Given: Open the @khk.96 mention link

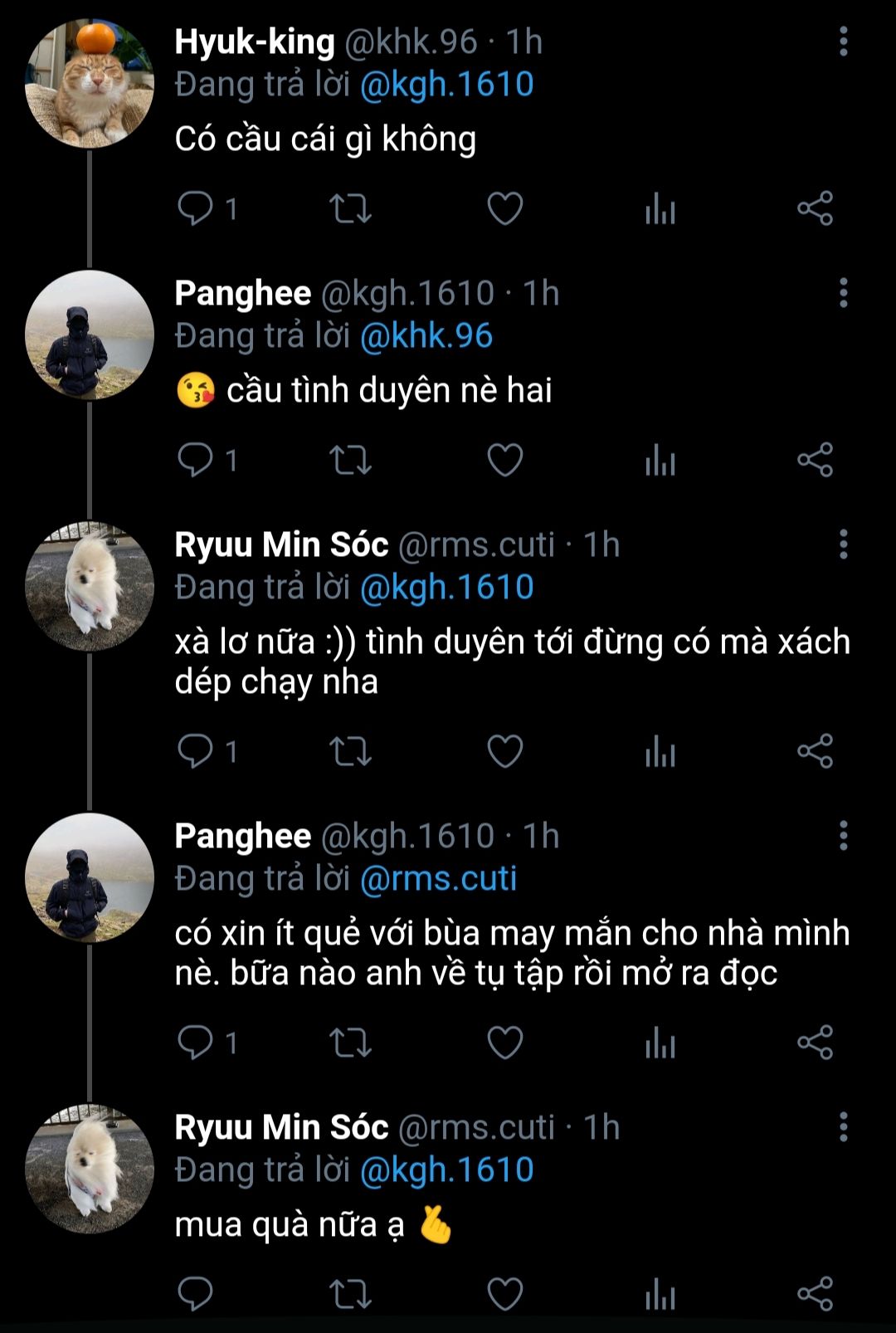Looking at the screenshot, I should 426,336.
